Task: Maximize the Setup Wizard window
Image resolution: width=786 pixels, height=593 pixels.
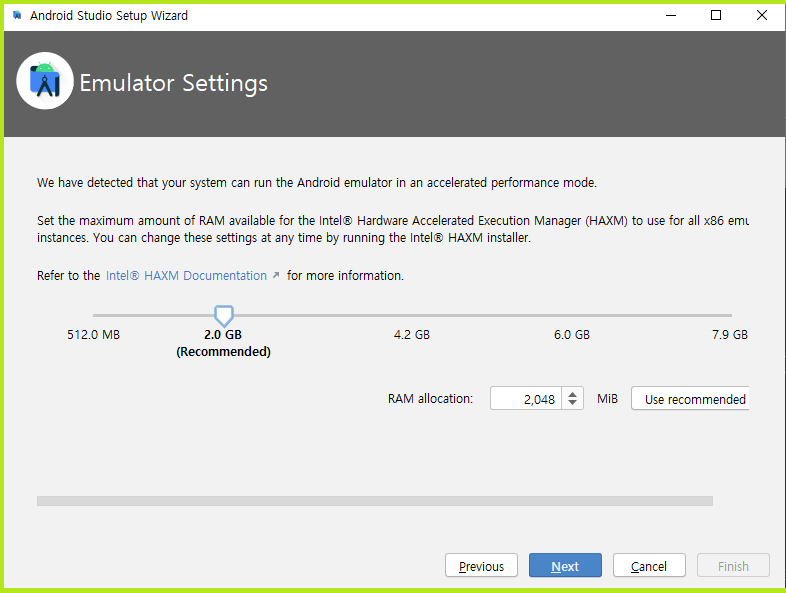Action: click(x=716, y=16)
